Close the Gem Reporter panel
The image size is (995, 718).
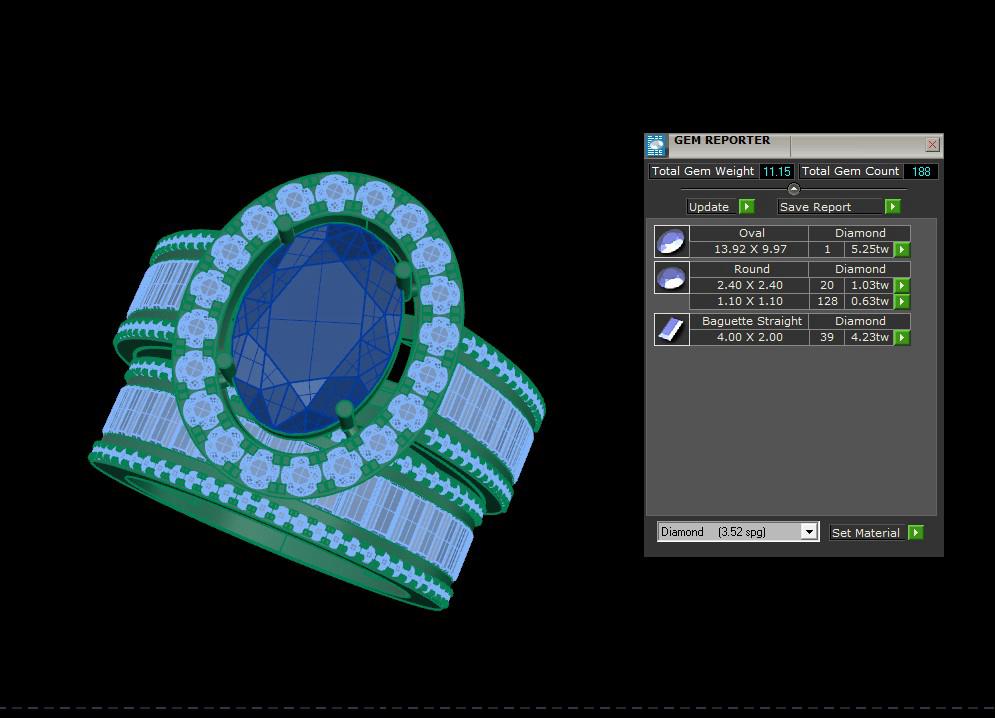tap(932, 145)
